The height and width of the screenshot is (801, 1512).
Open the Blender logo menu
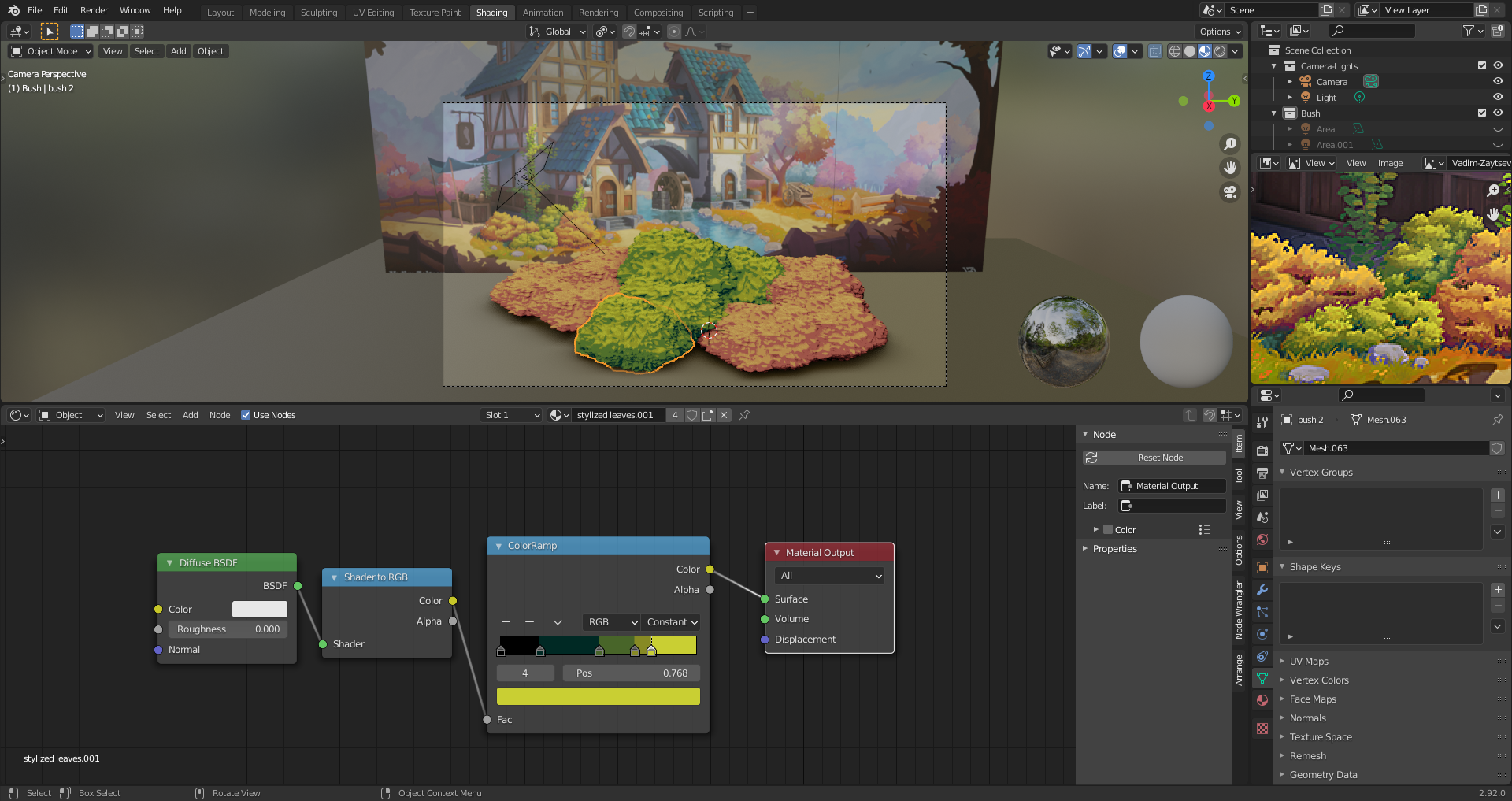(x=13, y=10)
